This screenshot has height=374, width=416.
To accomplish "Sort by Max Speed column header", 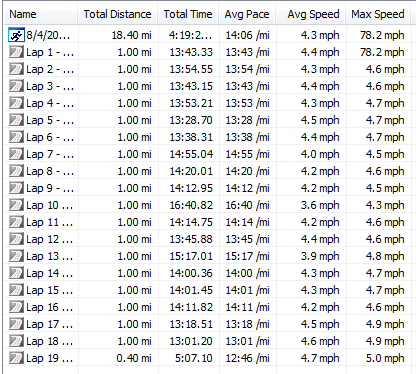I will click(x=378, y=14).
